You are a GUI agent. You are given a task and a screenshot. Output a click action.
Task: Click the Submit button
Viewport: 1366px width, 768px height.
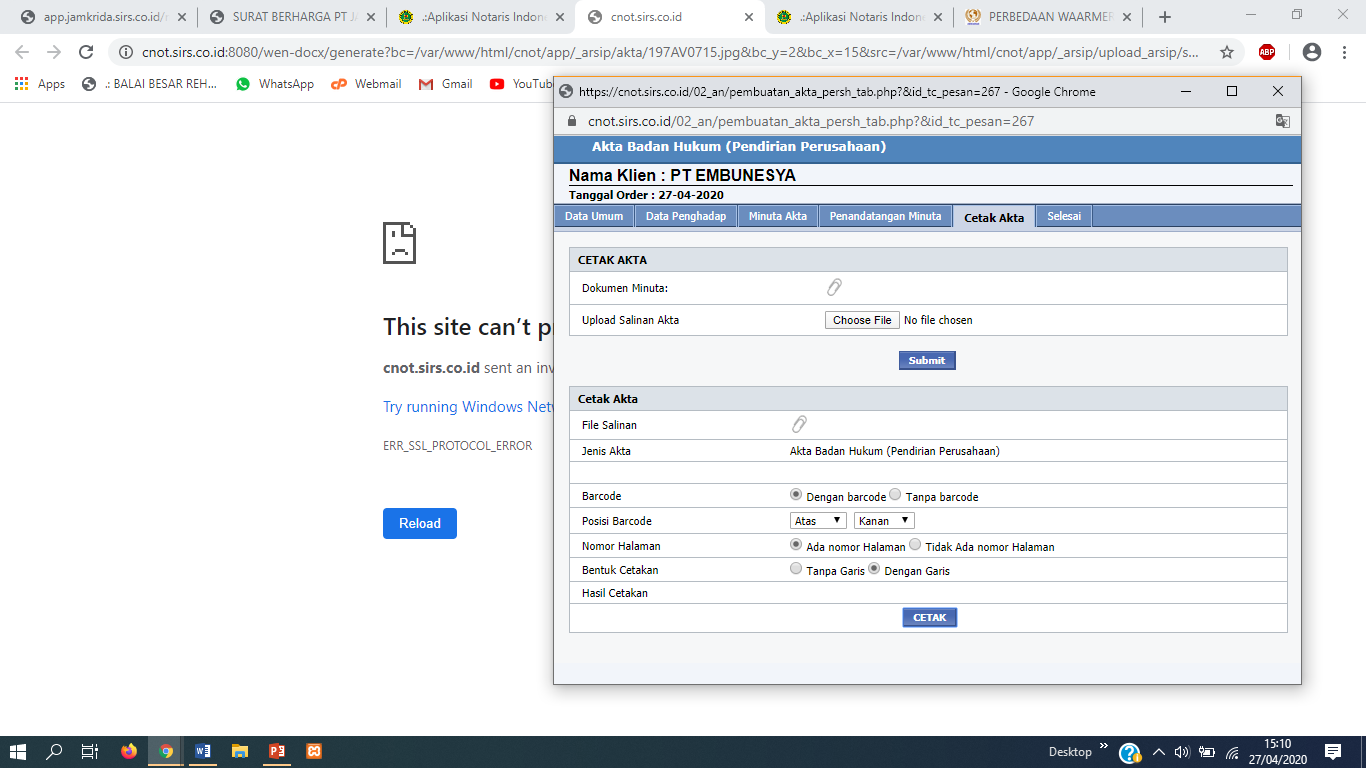click(927, 360)
